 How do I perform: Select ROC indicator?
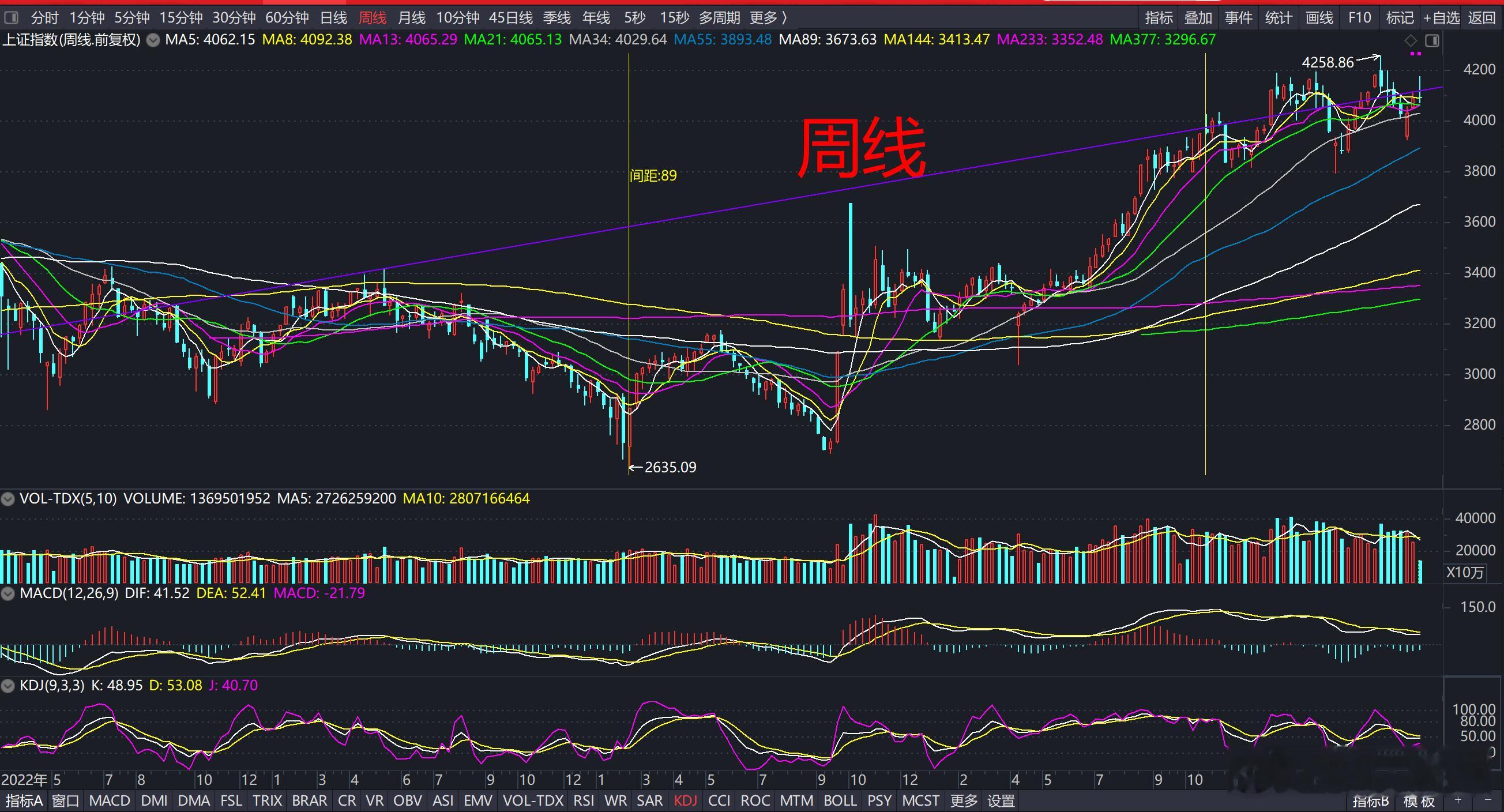point(755,801)
